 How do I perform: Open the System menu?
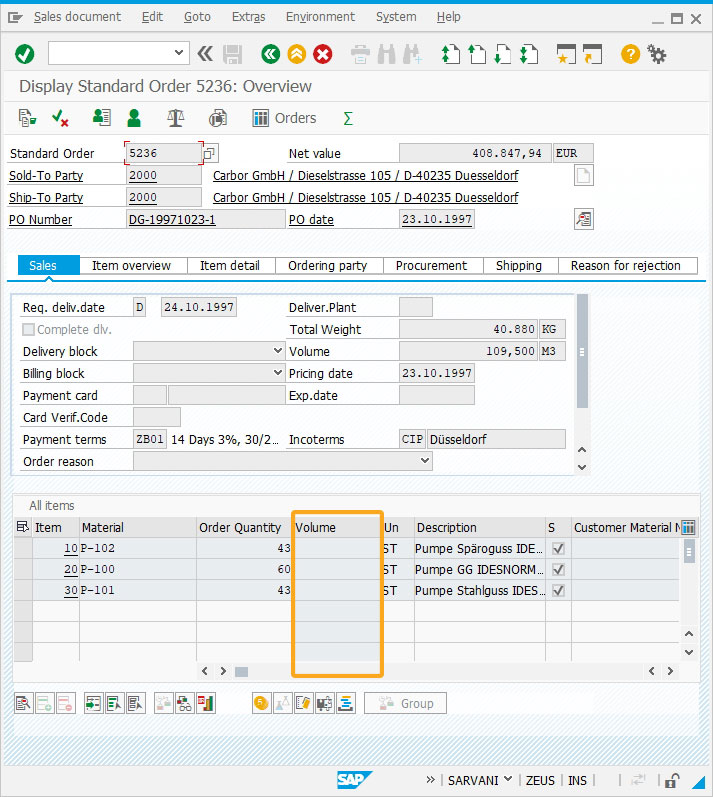coord(396,17)
